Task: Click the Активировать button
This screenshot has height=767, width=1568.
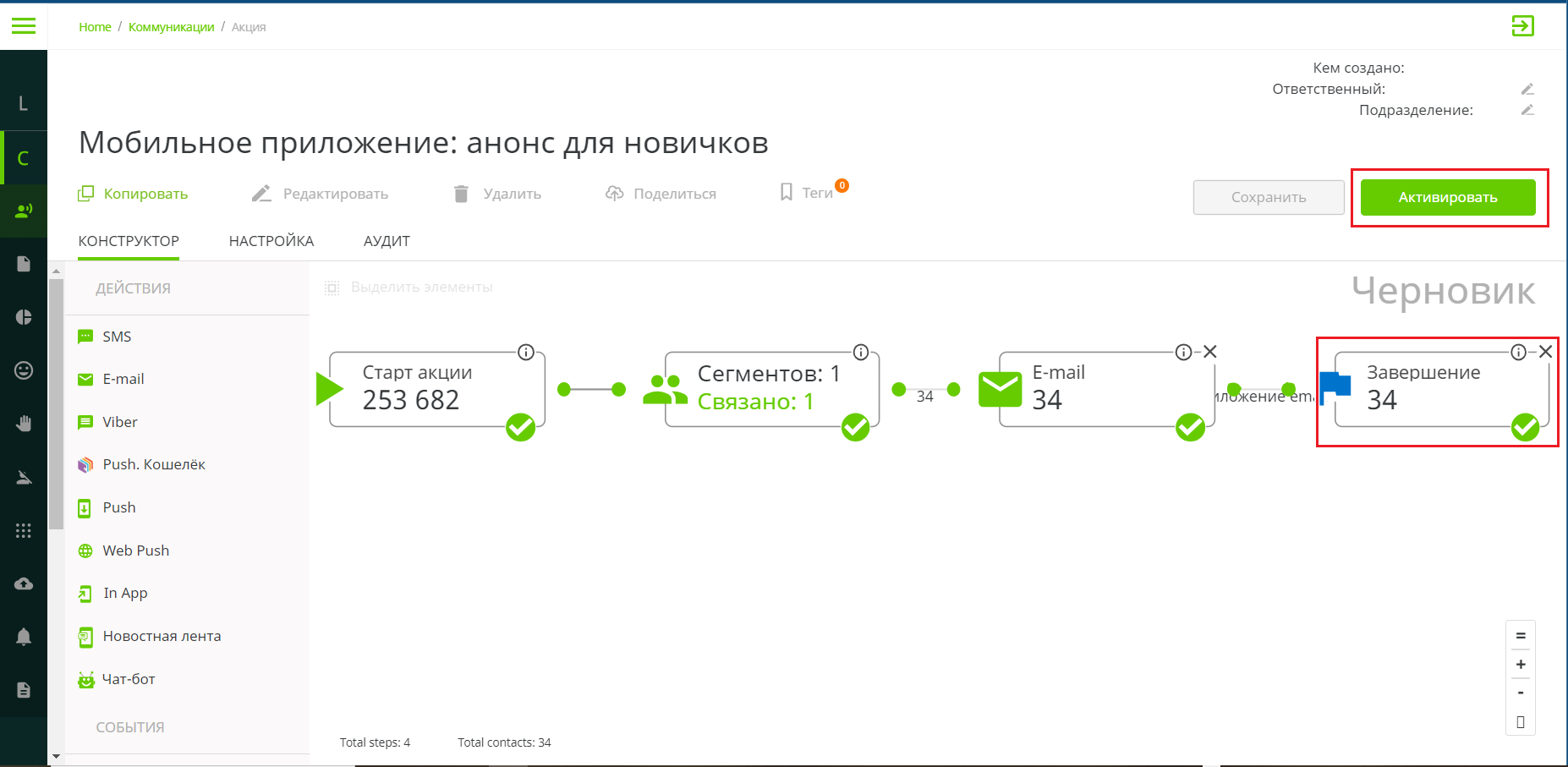Action: 1449,197
